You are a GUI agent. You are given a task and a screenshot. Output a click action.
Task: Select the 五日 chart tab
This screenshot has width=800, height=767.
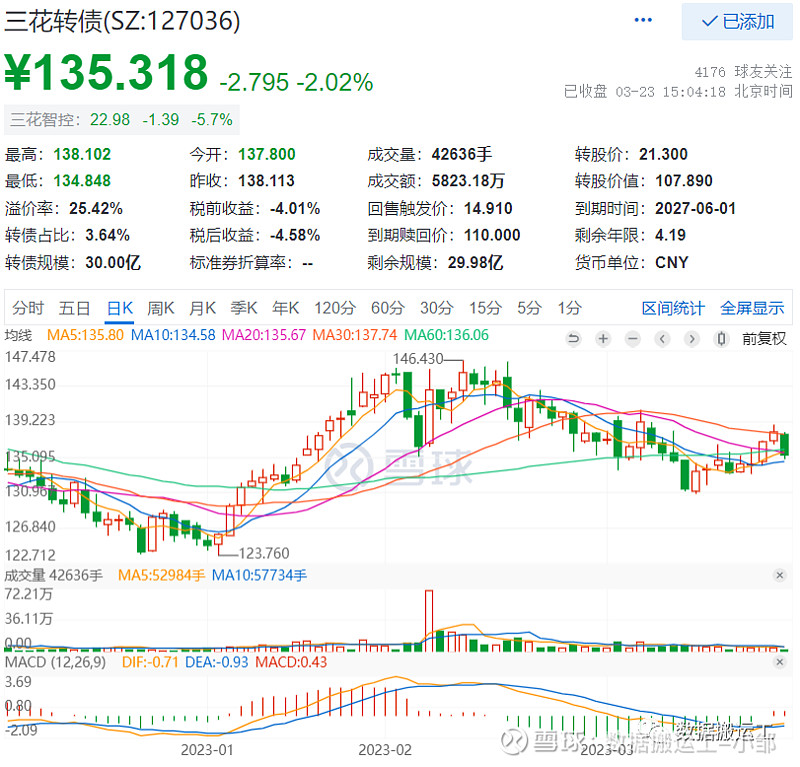[74, 308]
